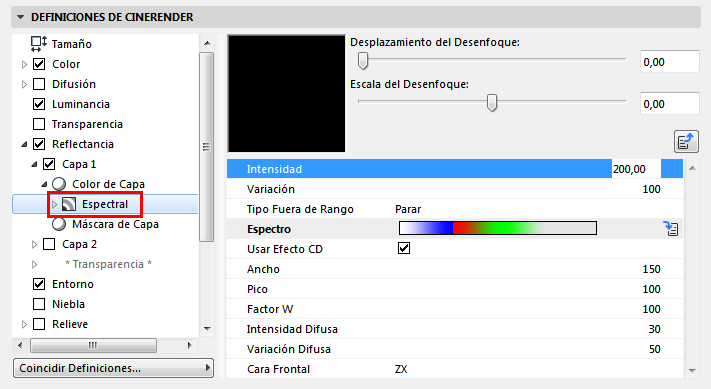The width and height of the screenshot is (711, 389).
Task: Expand the Color tree node
Action: pyautogui.click(x=24, y=64)
